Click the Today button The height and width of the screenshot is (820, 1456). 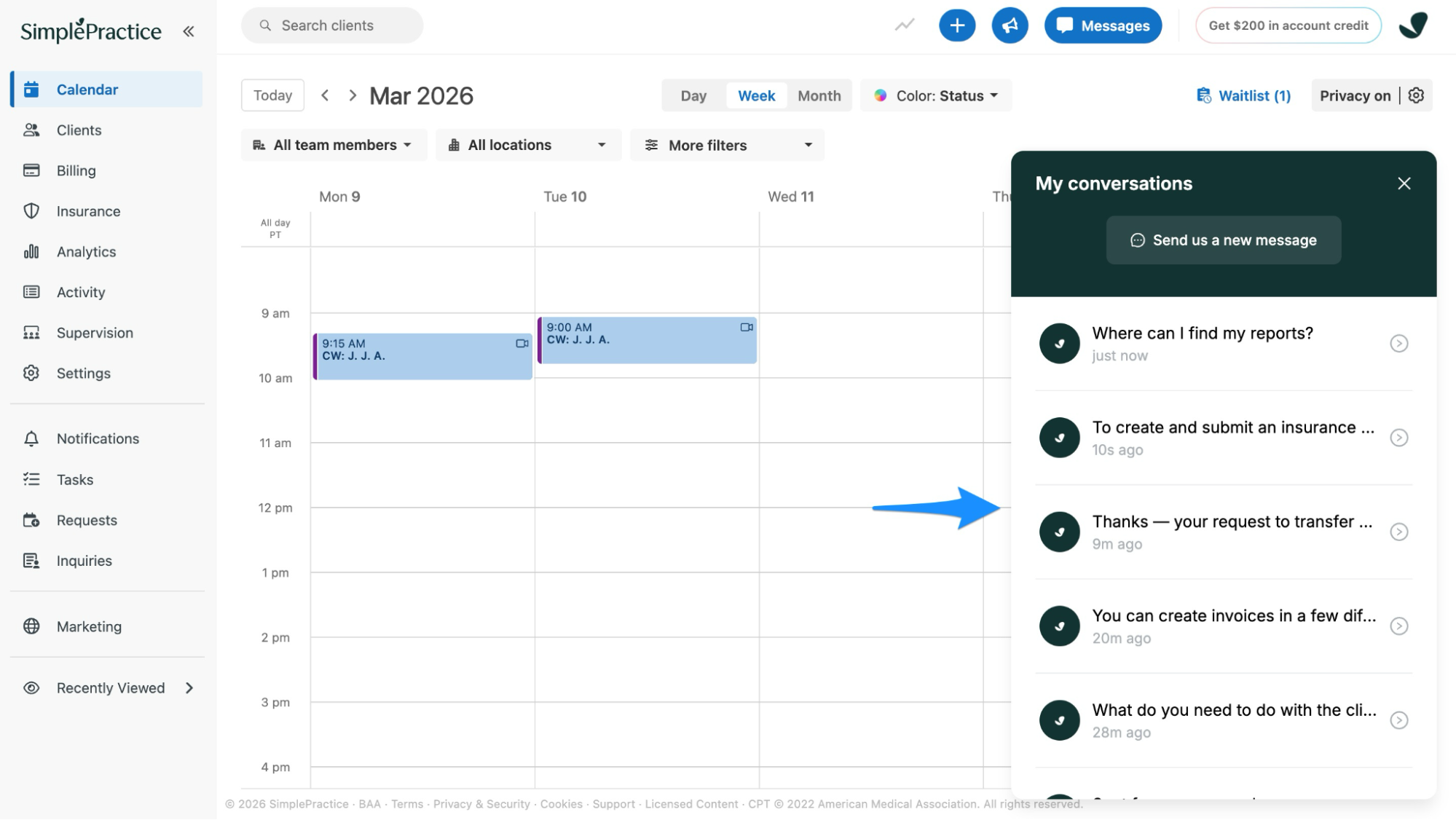pyautogui.click(x=272, y=95)
